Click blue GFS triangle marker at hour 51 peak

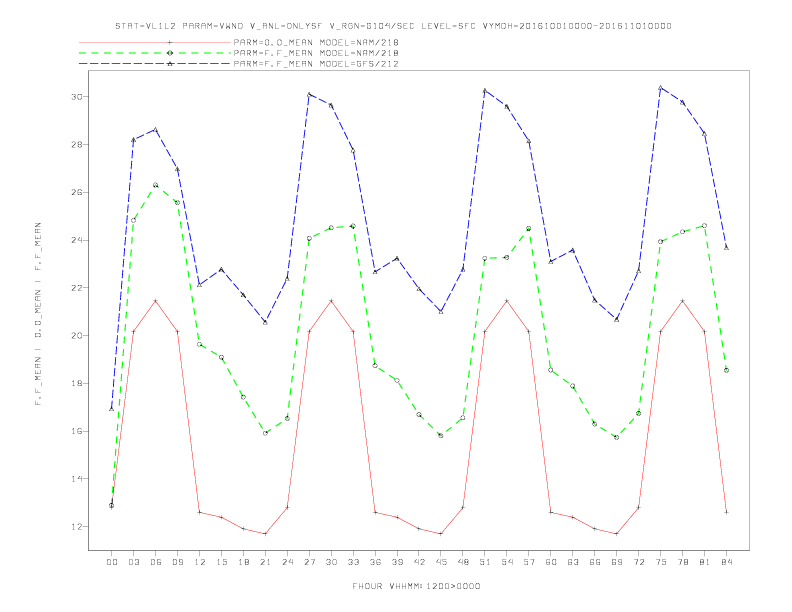pyautogui.click(x=485, y=90)
